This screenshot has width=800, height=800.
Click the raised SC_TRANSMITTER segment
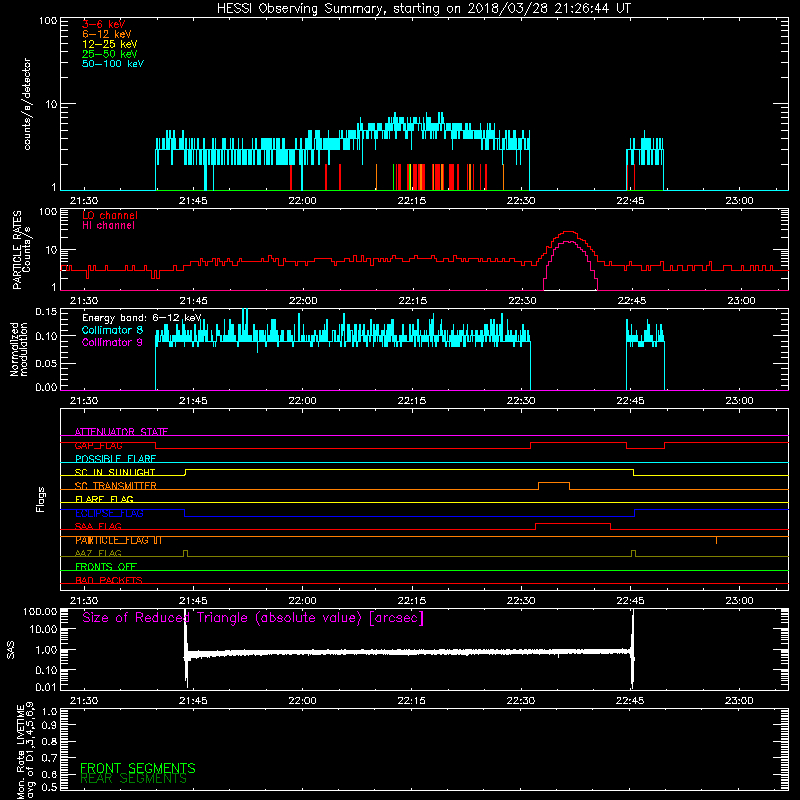tap(554, 483)
